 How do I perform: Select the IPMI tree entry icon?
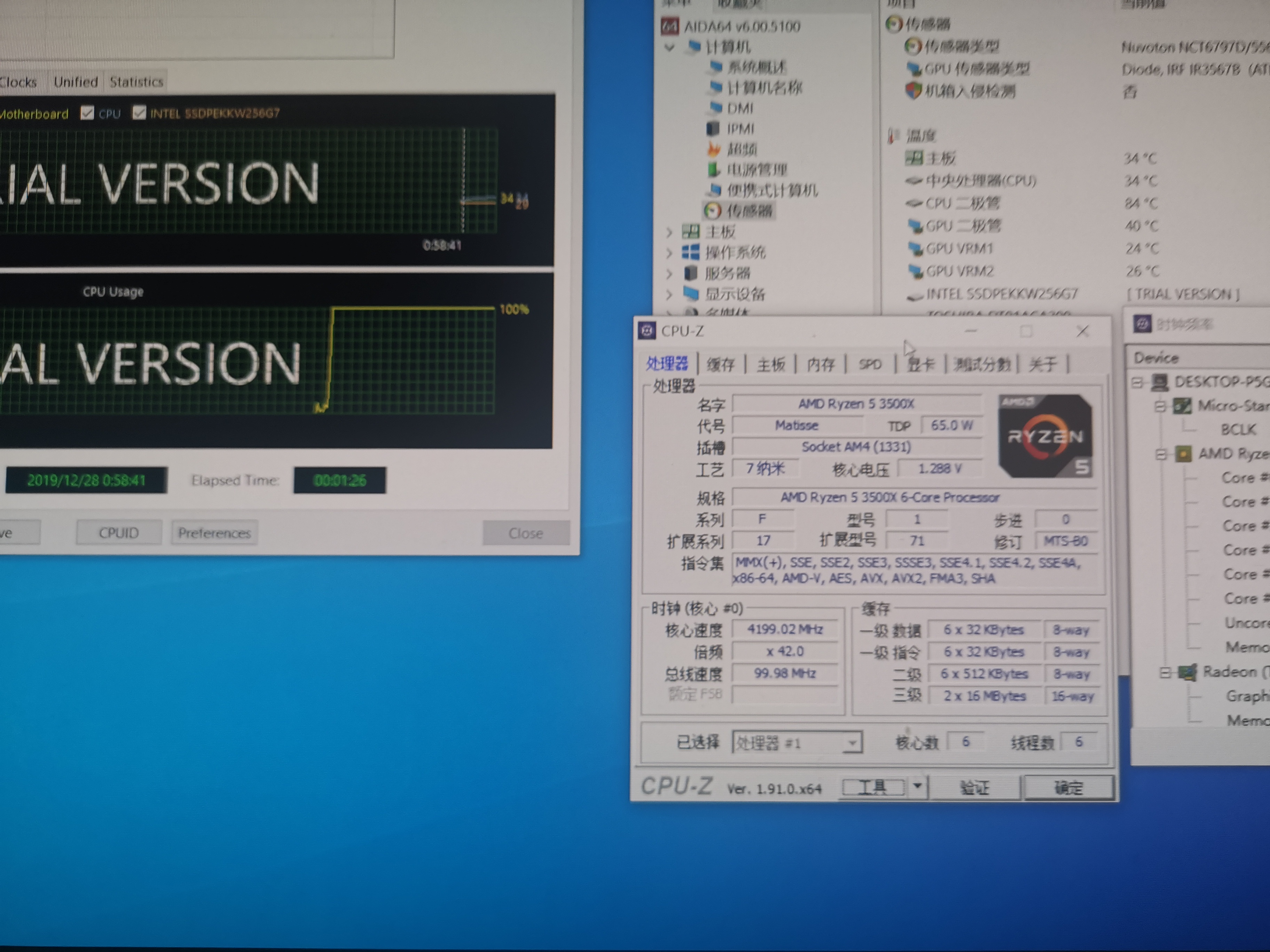click(x=713, y=128)
